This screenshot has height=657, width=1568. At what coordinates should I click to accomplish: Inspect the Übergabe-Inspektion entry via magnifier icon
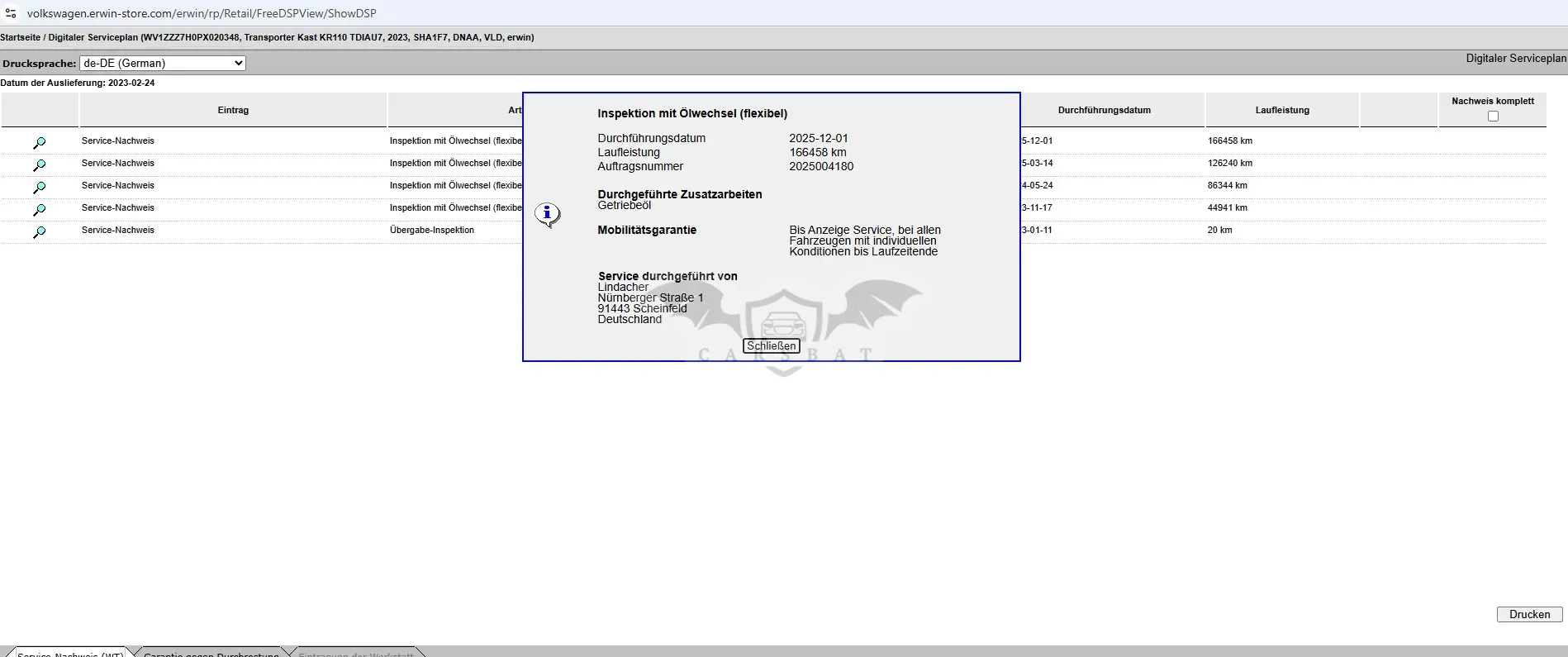tap(39, 232)
